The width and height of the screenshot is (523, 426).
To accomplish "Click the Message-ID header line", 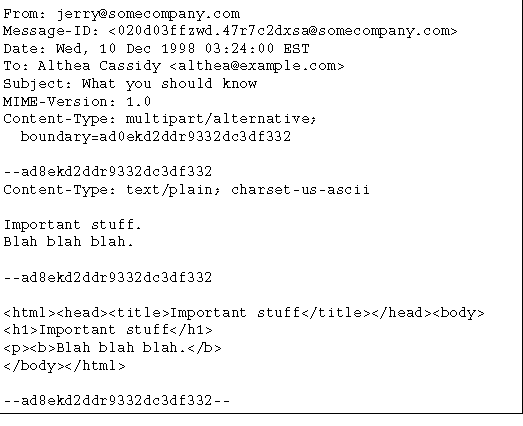I will (x=230, y=31).
